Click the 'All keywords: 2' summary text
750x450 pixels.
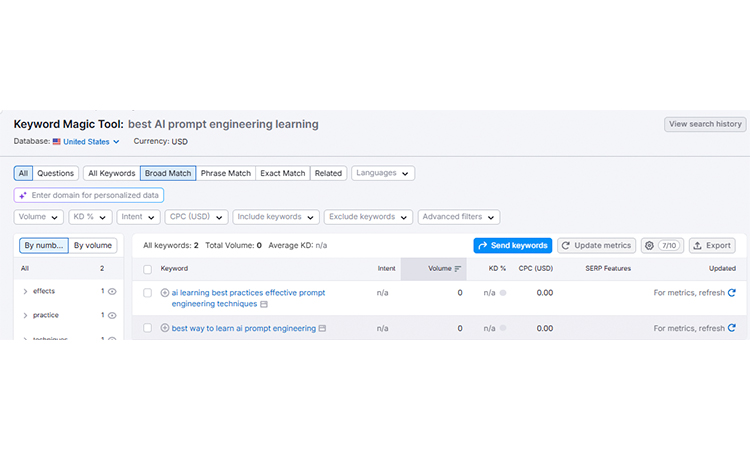[x=171, y=245]
